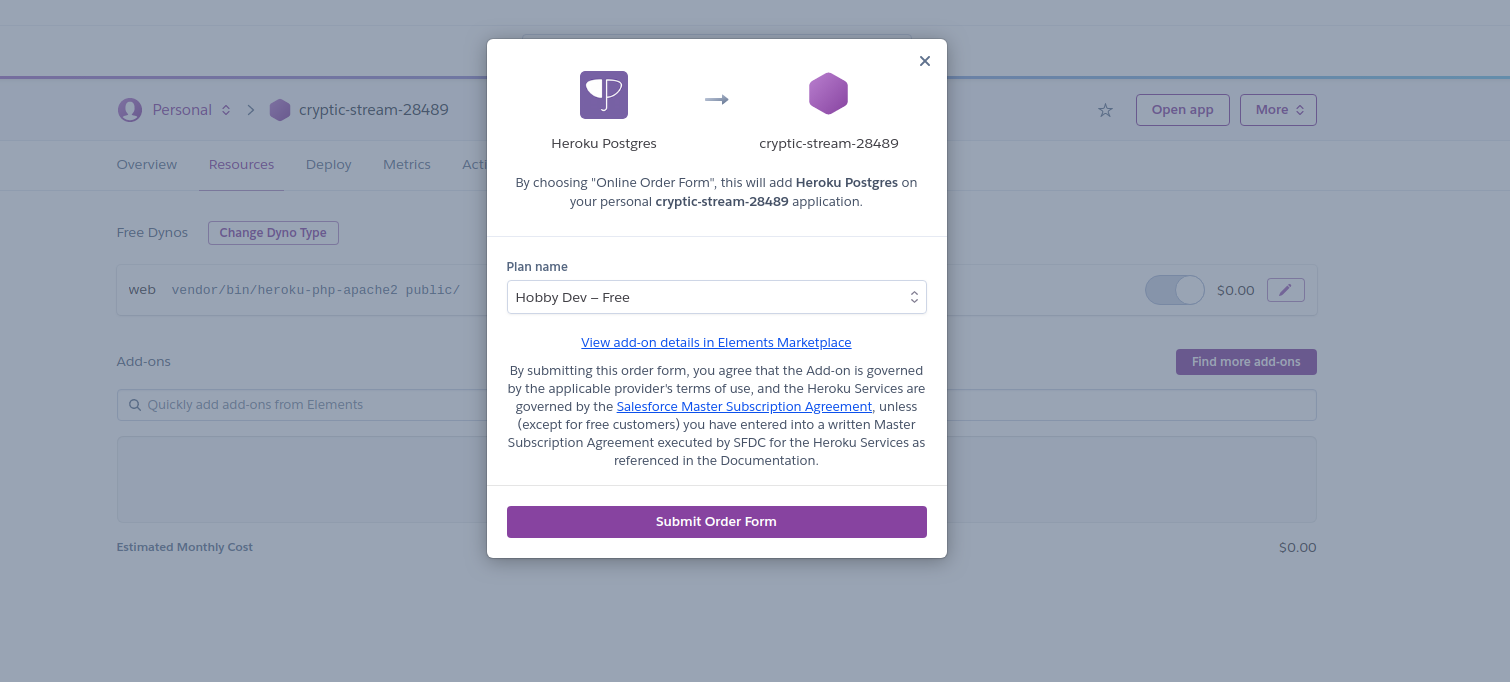
Task: Click the cryptic-stream-28489 breadcrumb name
Action: (374, 110)
